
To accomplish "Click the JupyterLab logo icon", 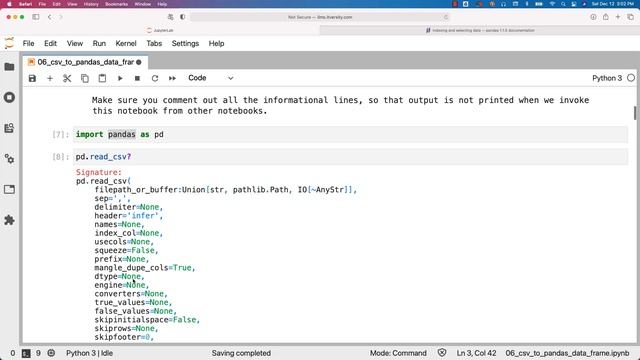I will pyautogui.click(x=9, y=43).
